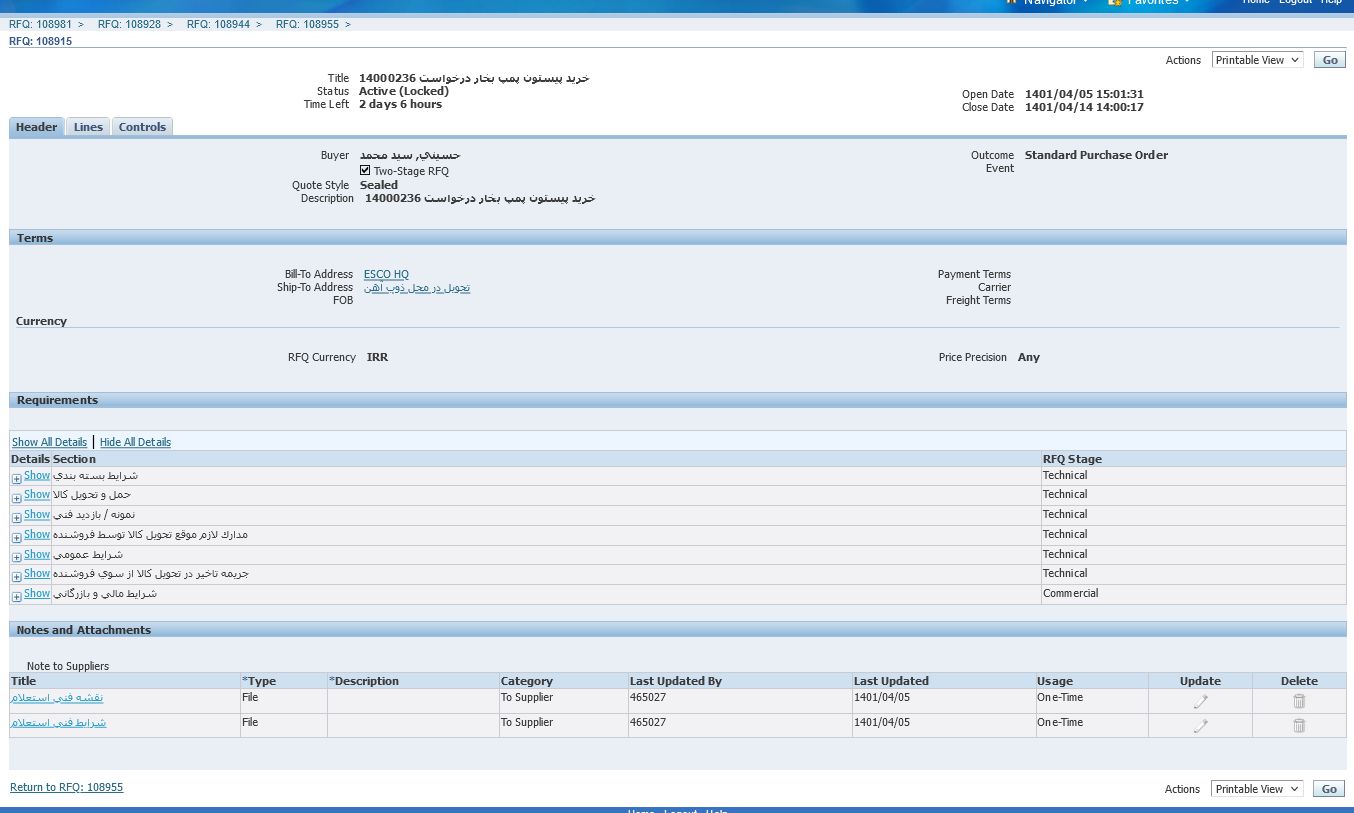
Task: Click Show link for مدارك لازم موقع تحويل كالا
Action: pos(37,534)
